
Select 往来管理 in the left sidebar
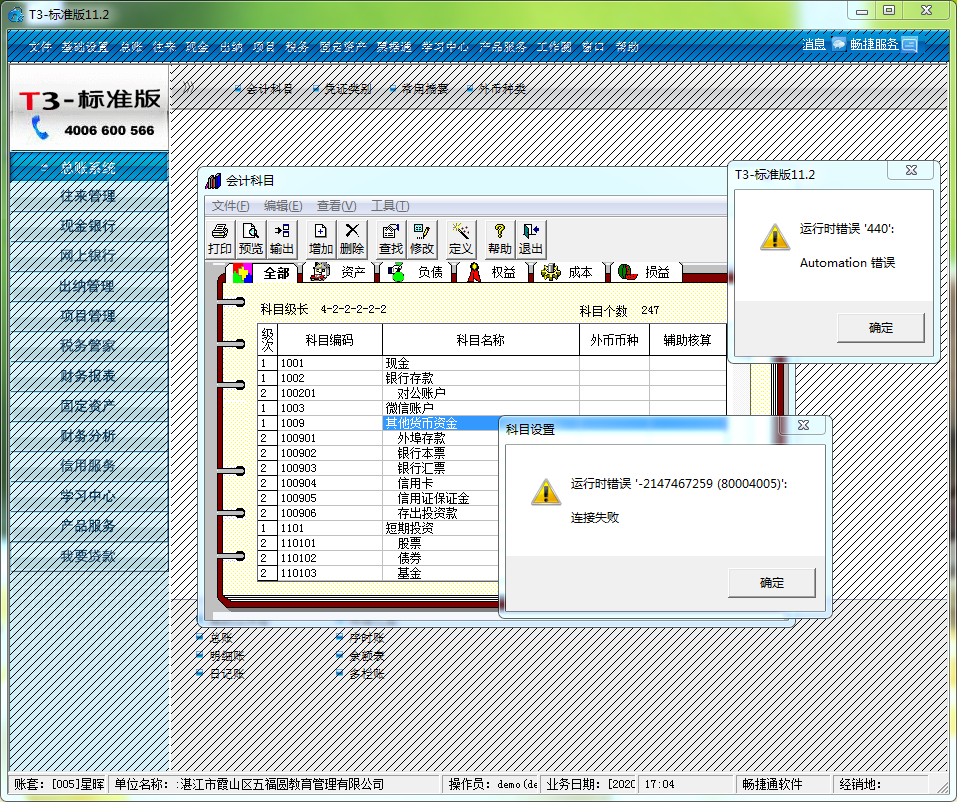pos(89,196)
